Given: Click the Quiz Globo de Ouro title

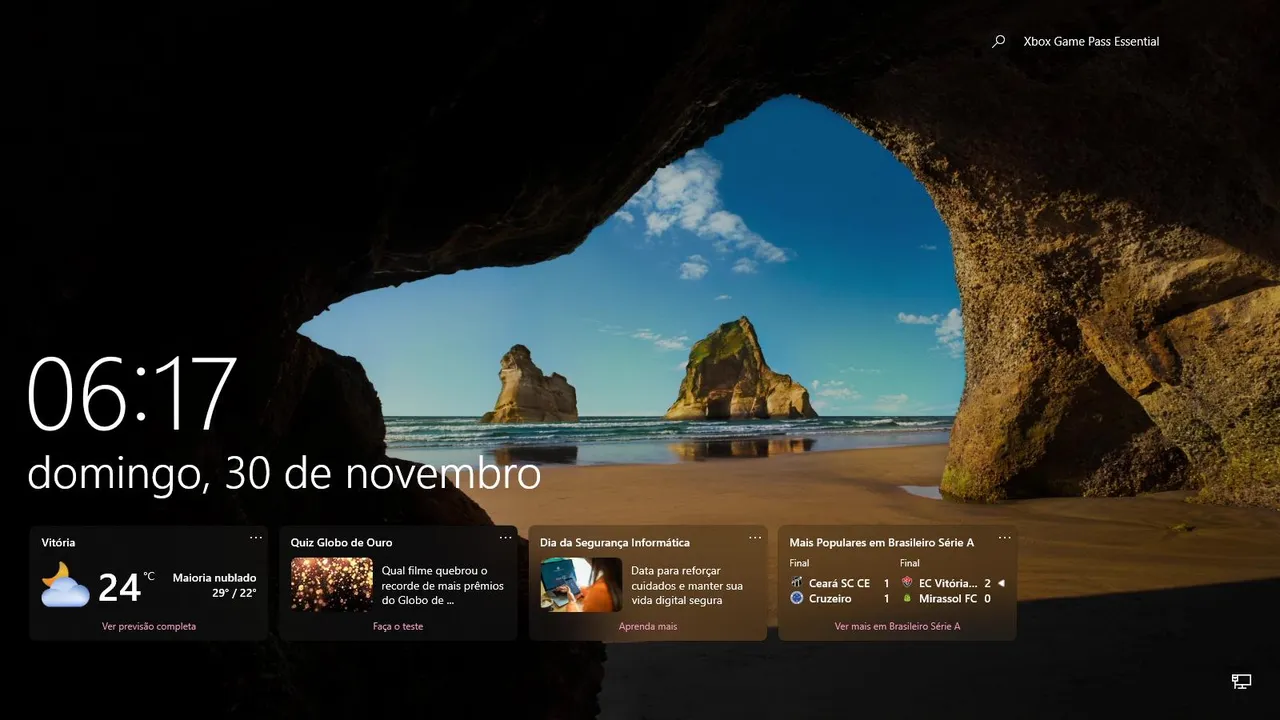Looking at the screenshot, I should pyautogui.click(x=341, y=543).
